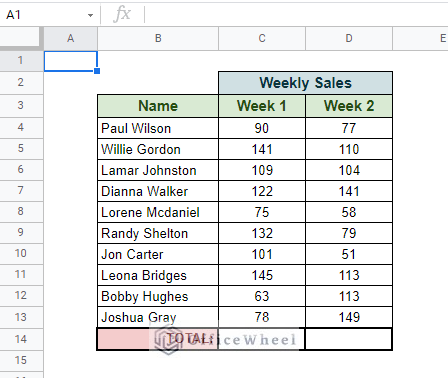Click the Week 2 header cell
448x378 pixels.
349,106
